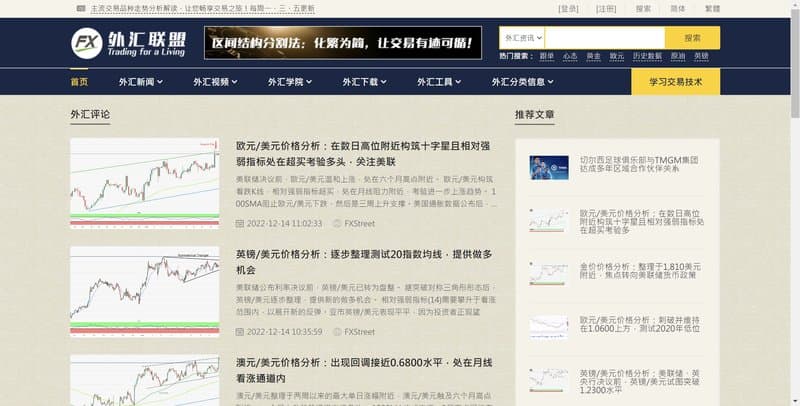Click the 1.0600上方 recommended thumbnail

tap(549, 328)
